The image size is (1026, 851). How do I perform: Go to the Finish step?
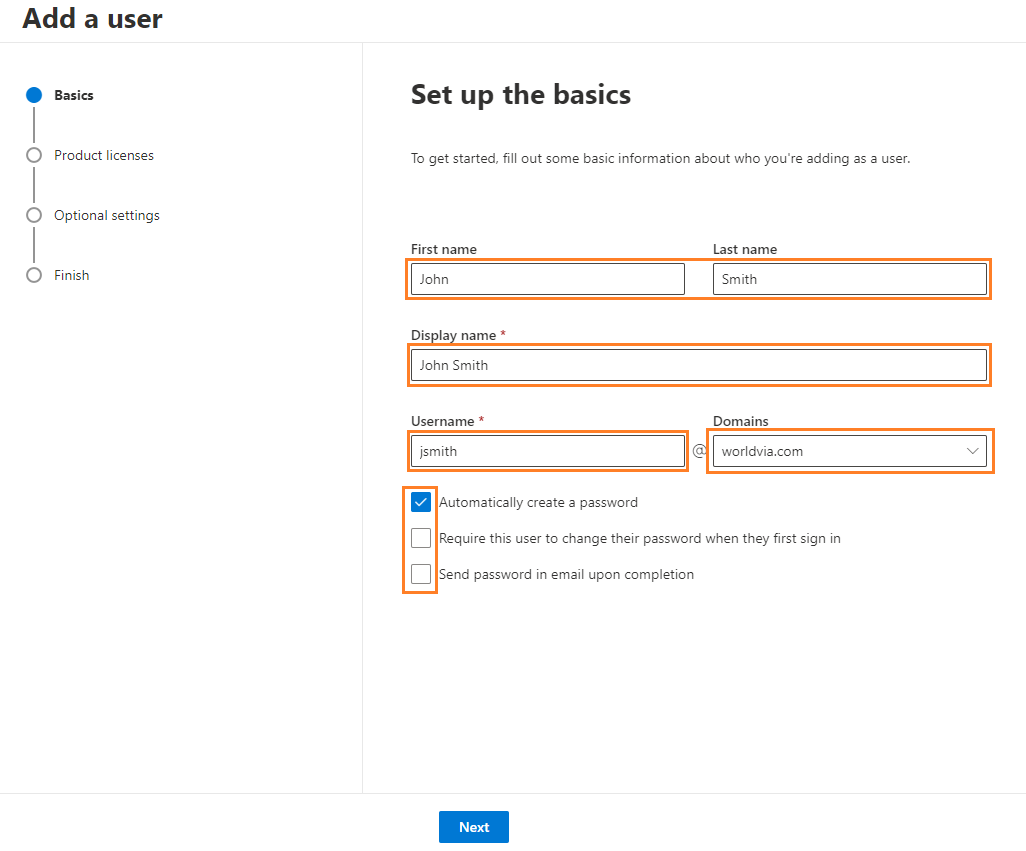point(71,275)
